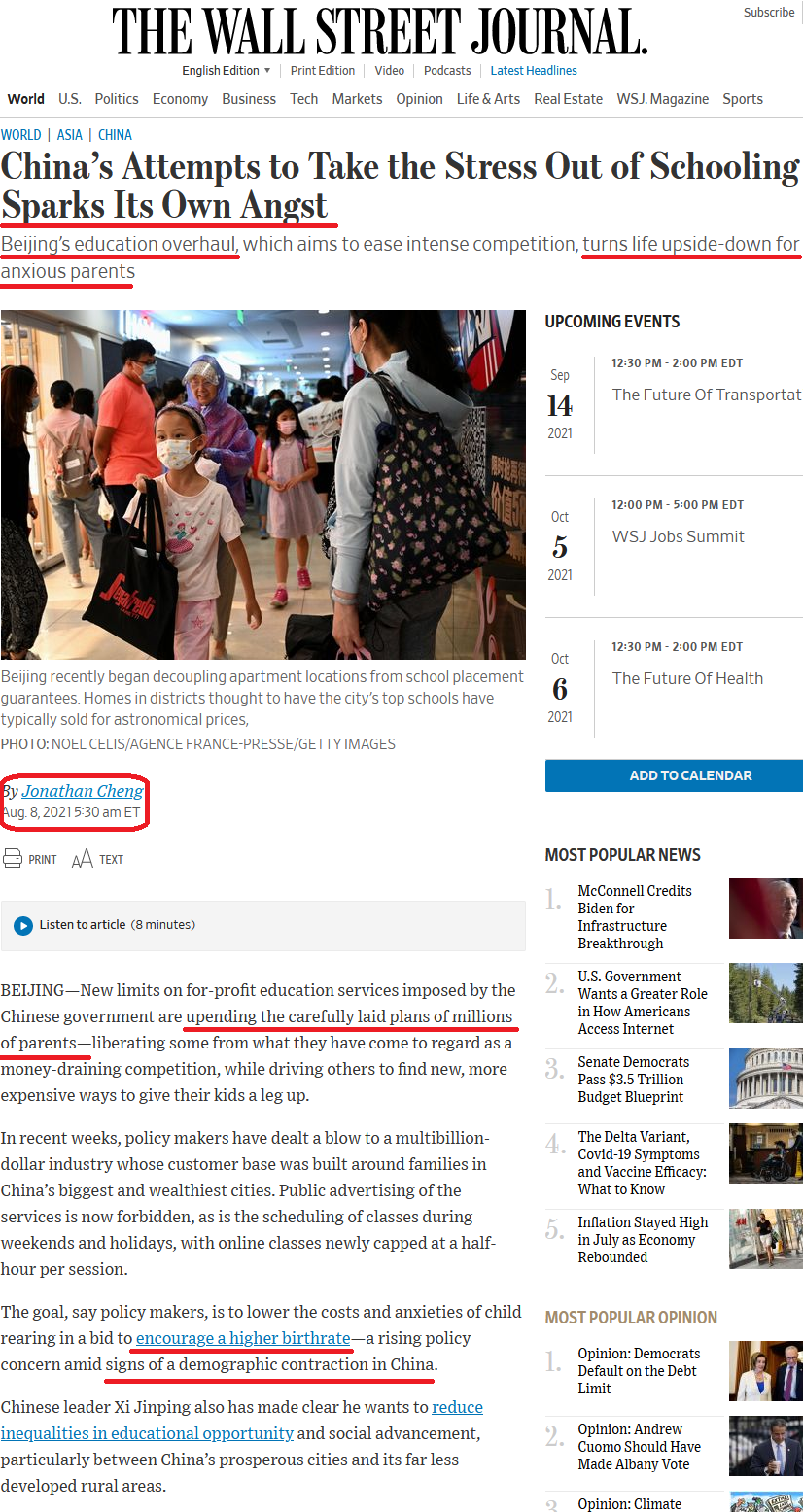
Task: Open the Print Edition link
Action: pos(323,71)
